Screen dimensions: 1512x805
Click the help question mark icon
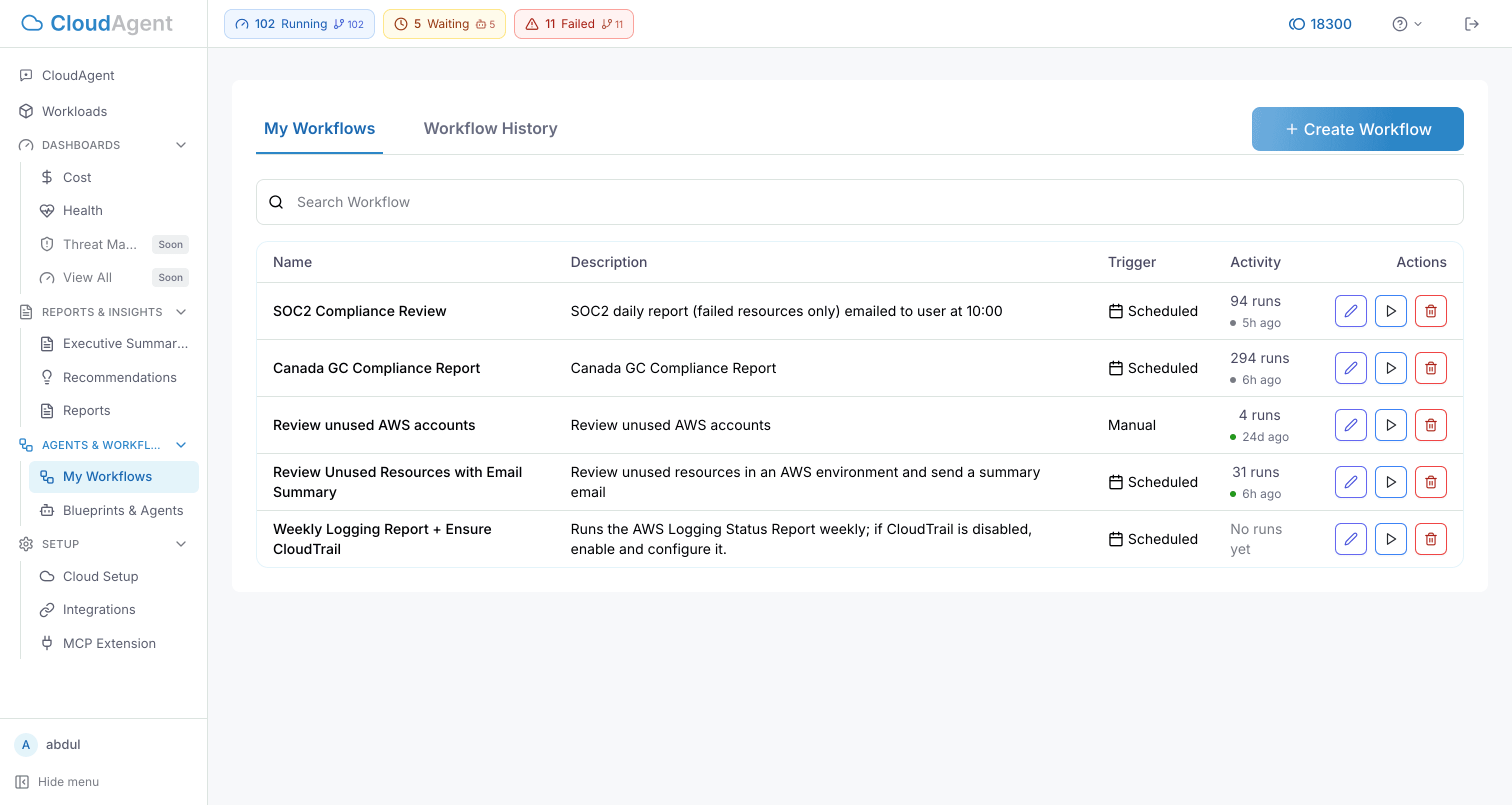[x=1399, y=23]
